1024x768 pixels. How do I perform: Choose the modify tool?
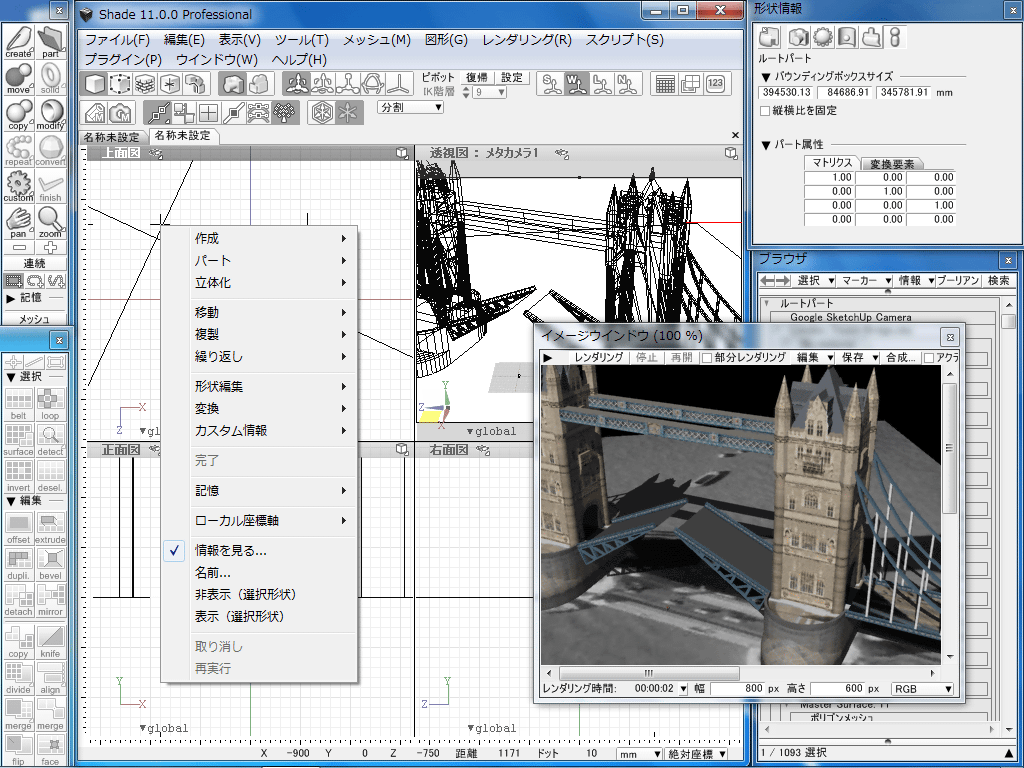(x=50, y=114)
